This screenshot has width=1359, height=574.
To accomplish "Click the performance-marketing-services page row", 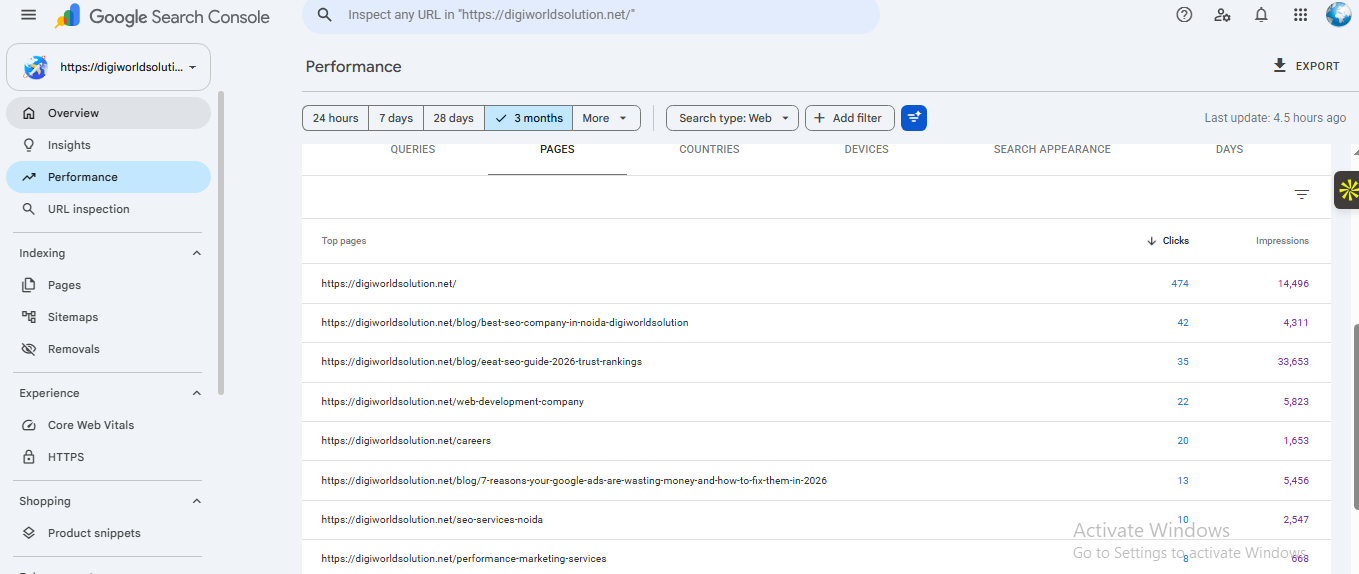I will click(816, 558).
